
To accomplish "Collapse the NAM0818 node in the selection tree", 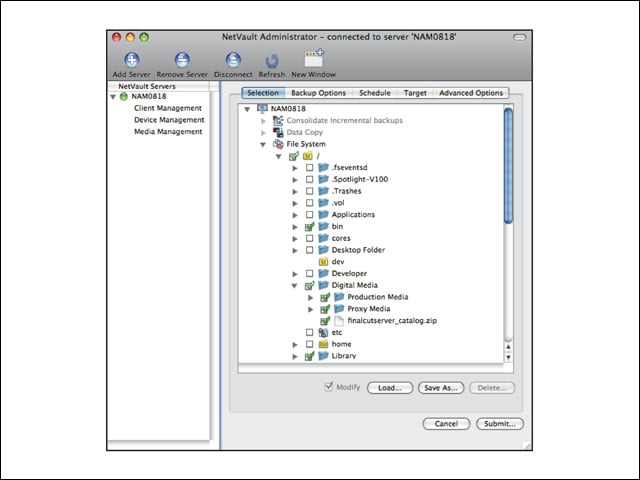I will [x=247, y=109].
